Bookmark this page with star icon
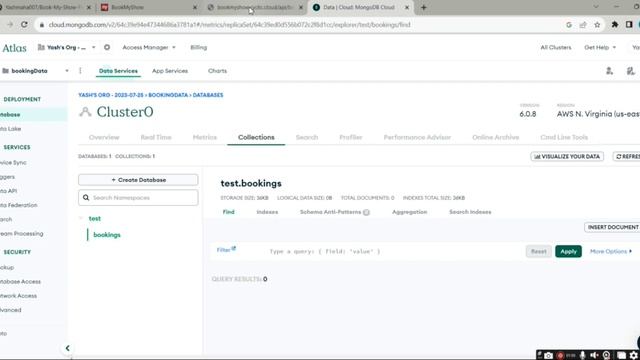Image resolution: width=640 pixels, height=360 pixels. coord(597,25)
